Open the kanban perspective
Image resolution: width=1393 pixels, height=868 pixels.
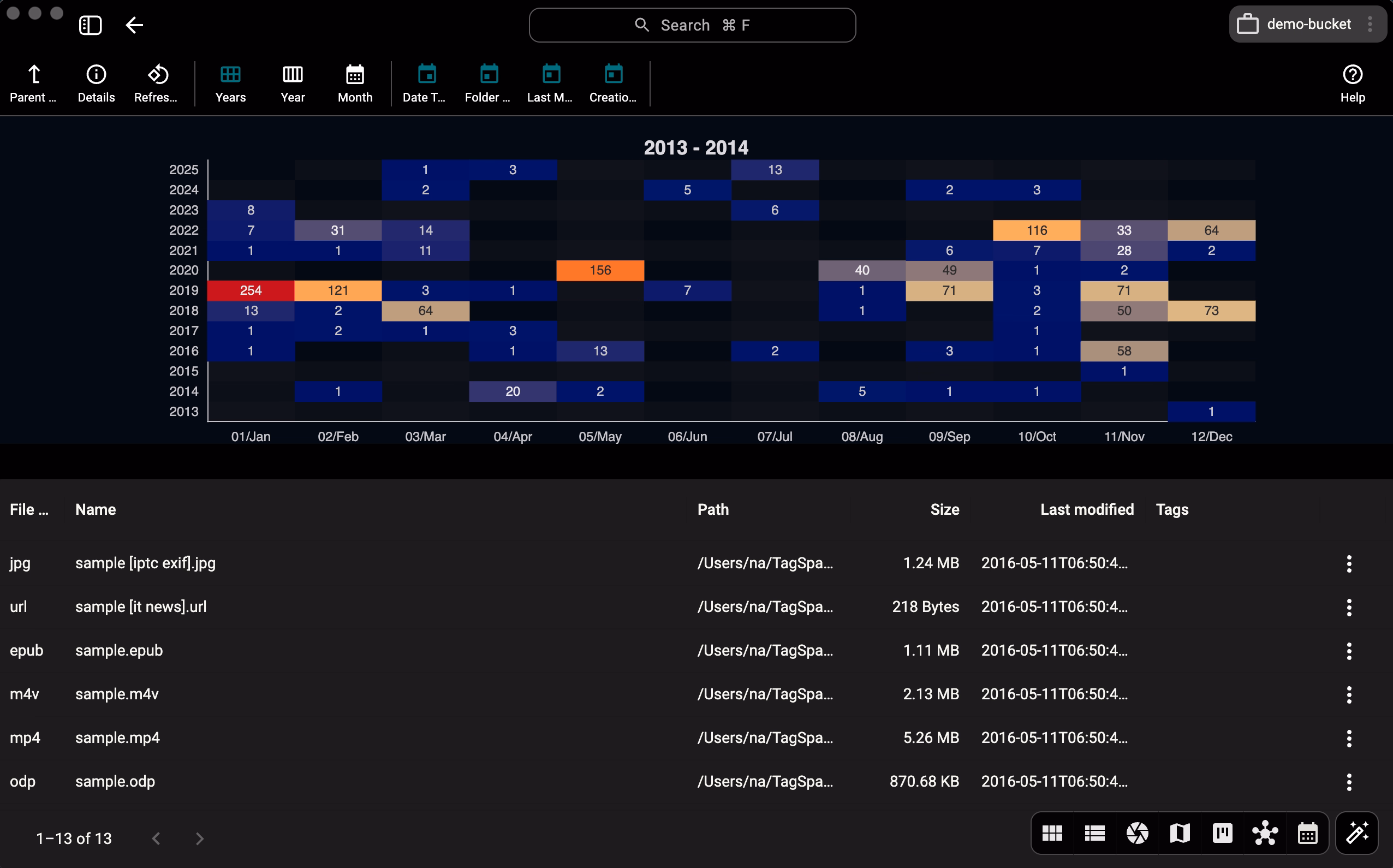tap(1223, 833)
